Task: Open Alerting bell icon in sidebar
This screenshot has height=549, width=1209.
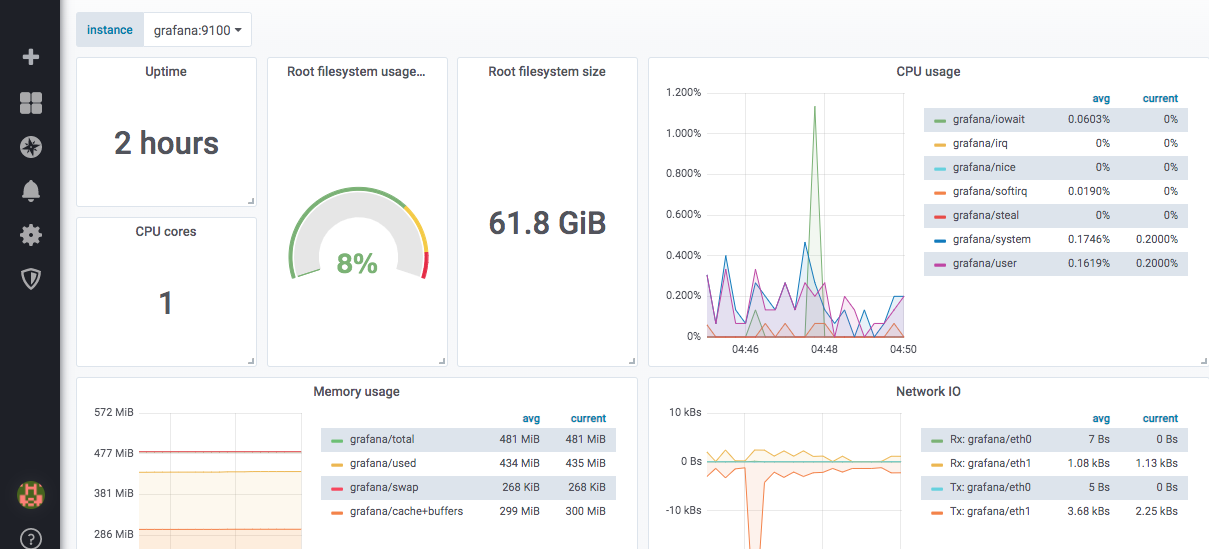Action: click(x=31, y=191)
